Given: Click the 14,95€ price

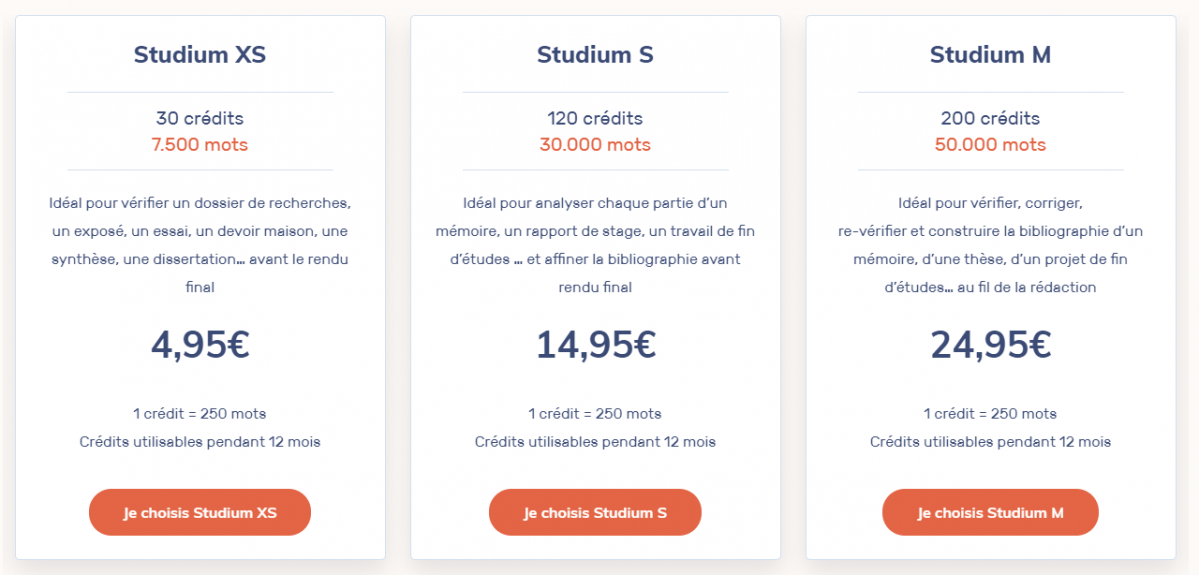Looking at the screenshot, I should tap(595, 345).
